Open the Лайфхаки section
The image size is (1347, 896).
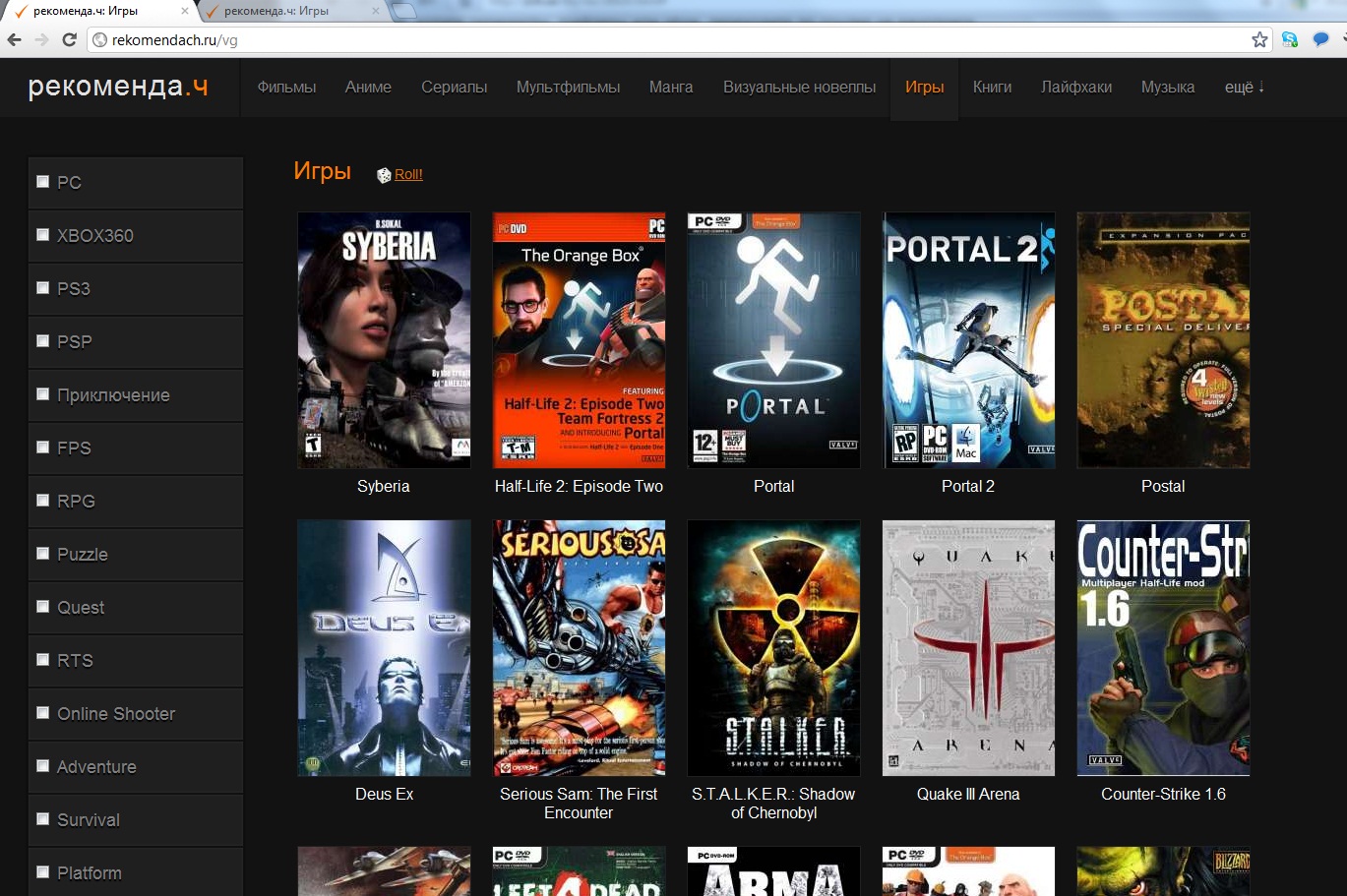(1076, 88)
